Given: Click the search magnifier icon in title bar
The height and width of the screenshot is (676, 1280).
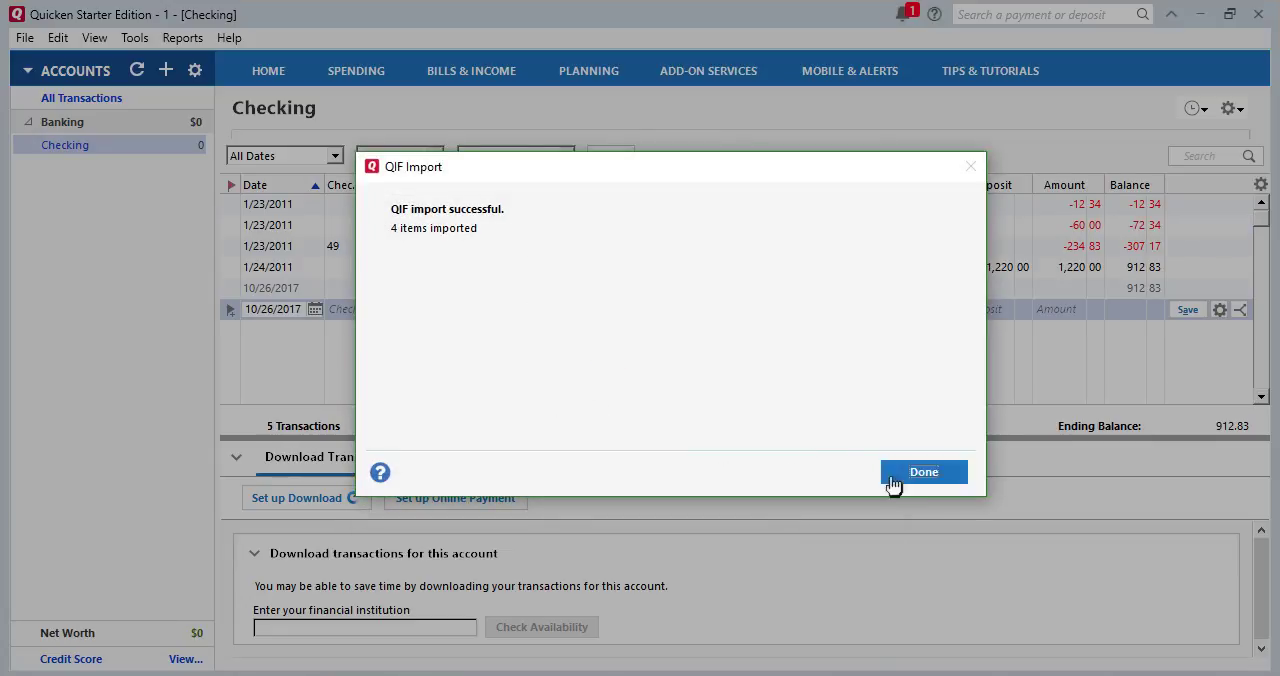Looking at the screenshot, I should point(1142,14).
